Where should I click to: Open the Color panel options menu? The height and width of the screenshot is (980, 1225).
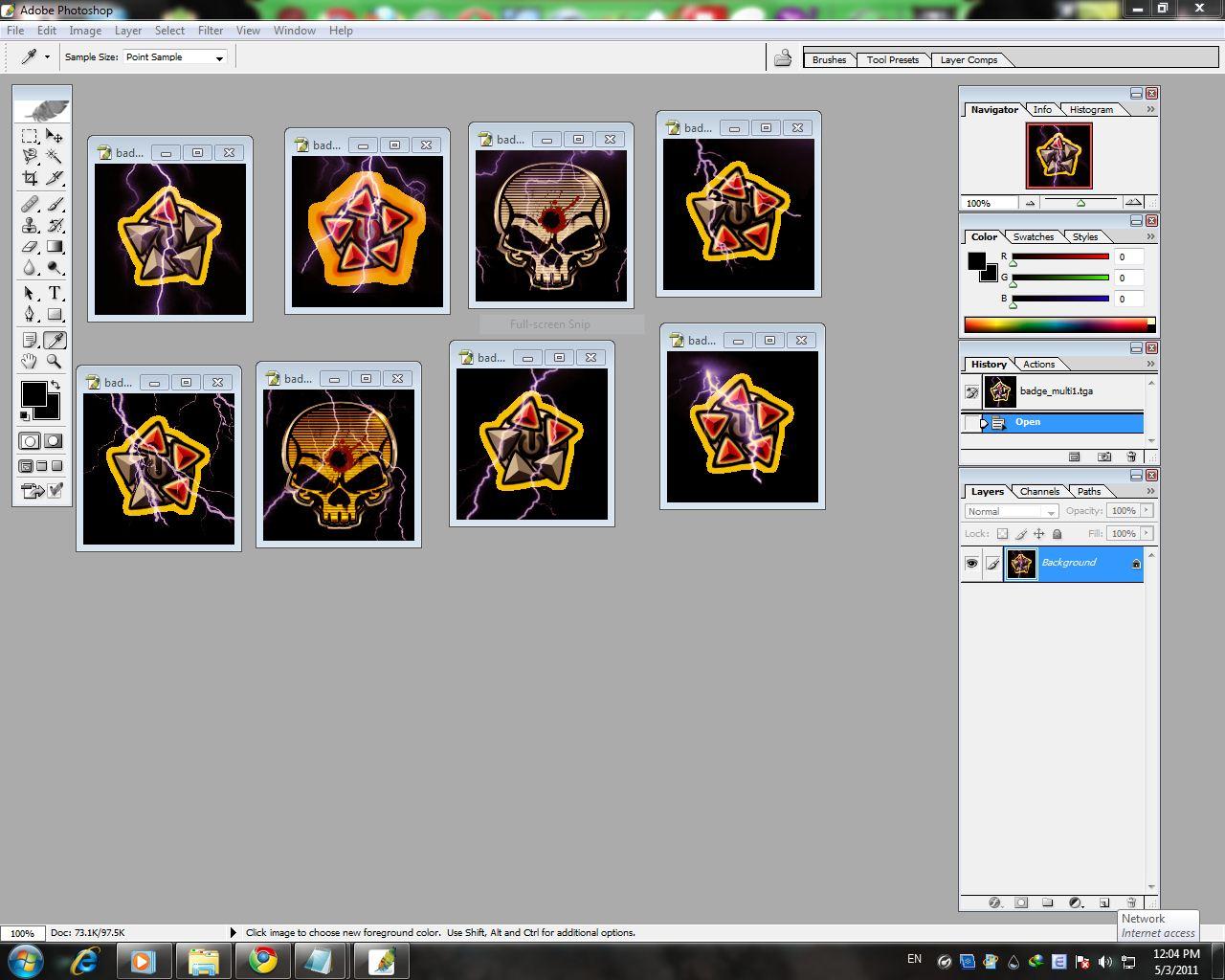coord(1150,236)
